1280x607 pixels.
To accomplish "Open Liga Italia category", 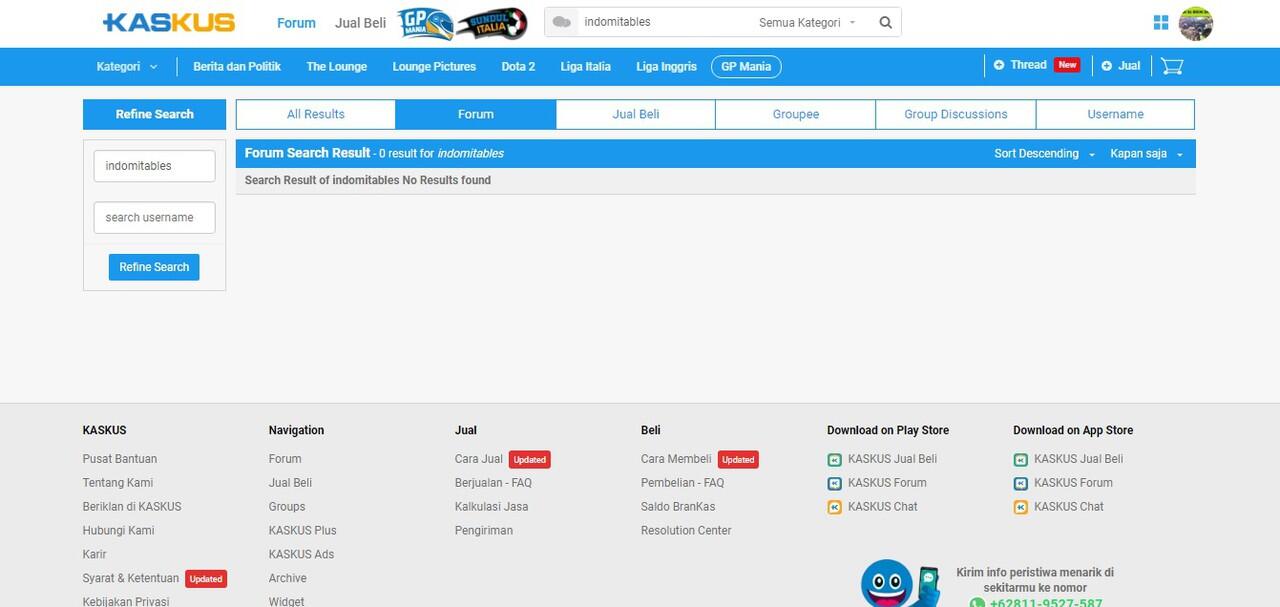I will tap(586, 67).
